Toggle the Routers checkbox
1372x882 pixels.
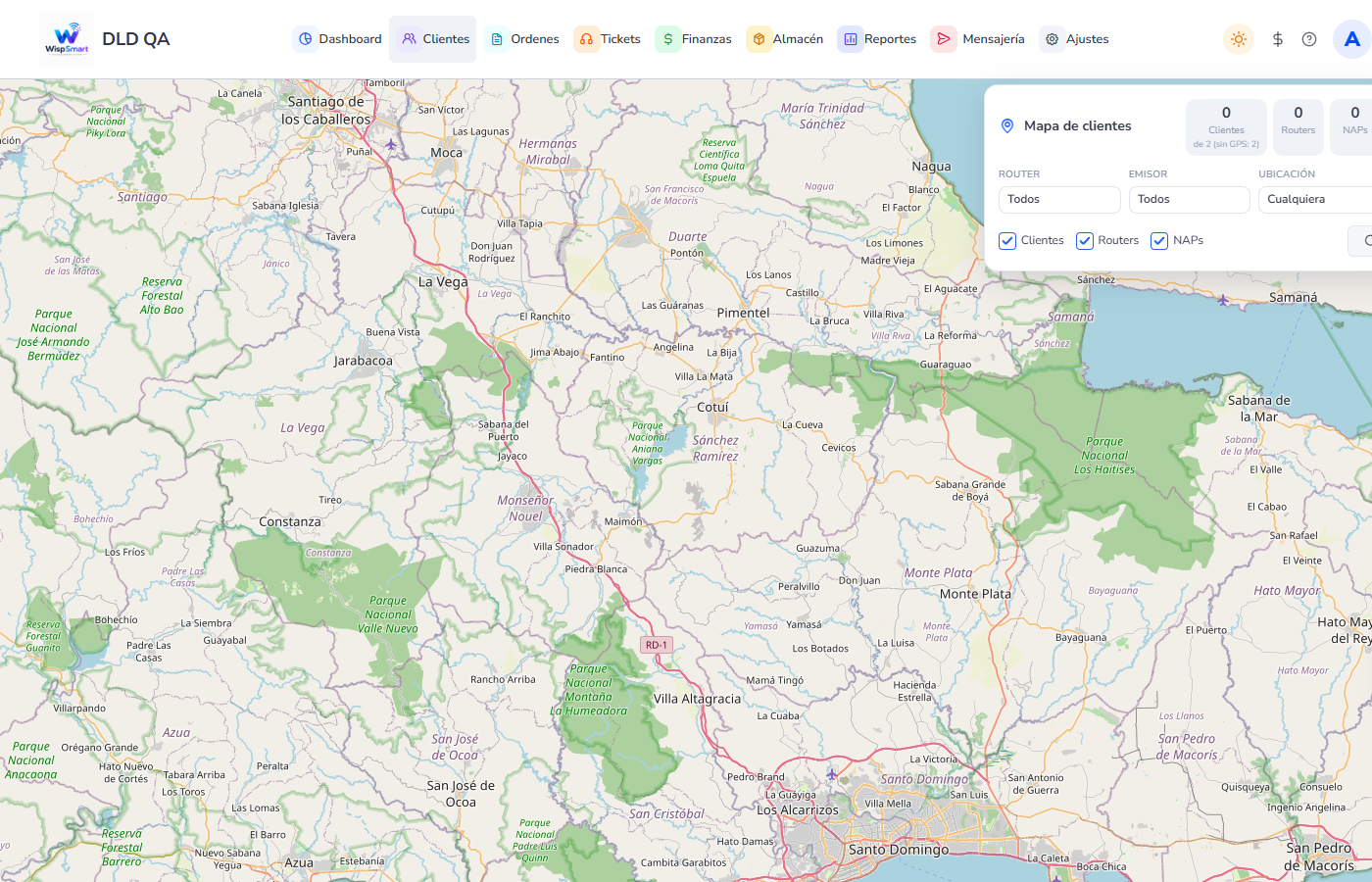coord(1085,241)
